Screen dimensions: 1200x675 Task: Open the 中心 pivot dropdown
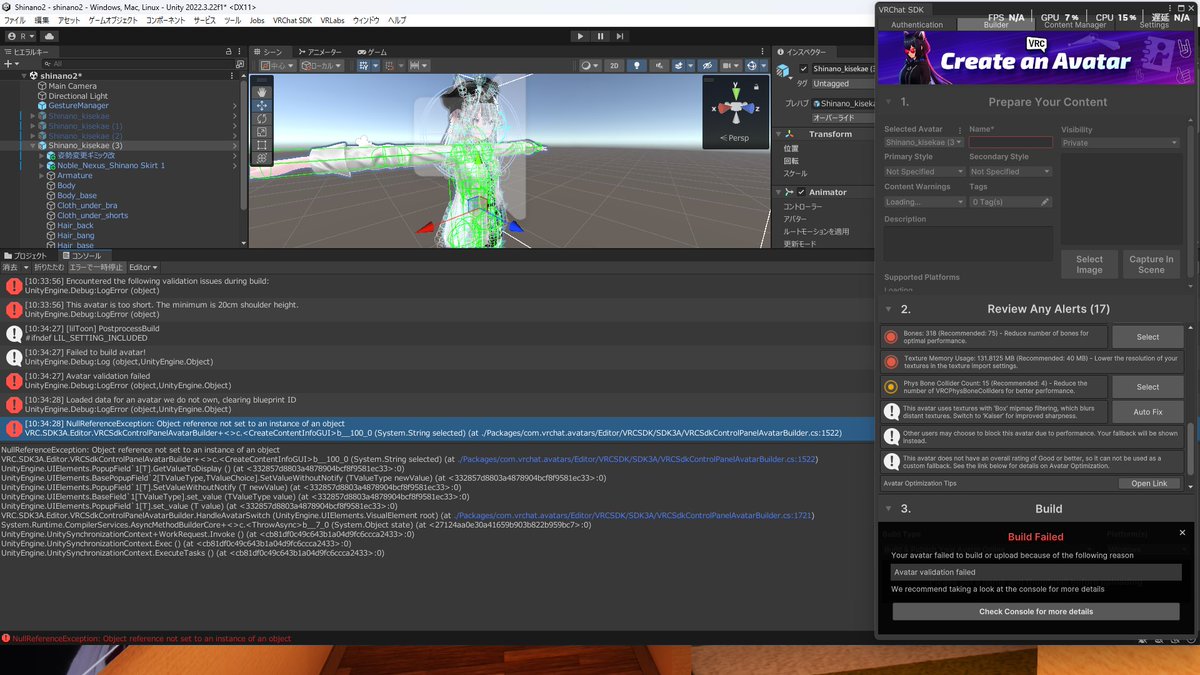point(276,66)
